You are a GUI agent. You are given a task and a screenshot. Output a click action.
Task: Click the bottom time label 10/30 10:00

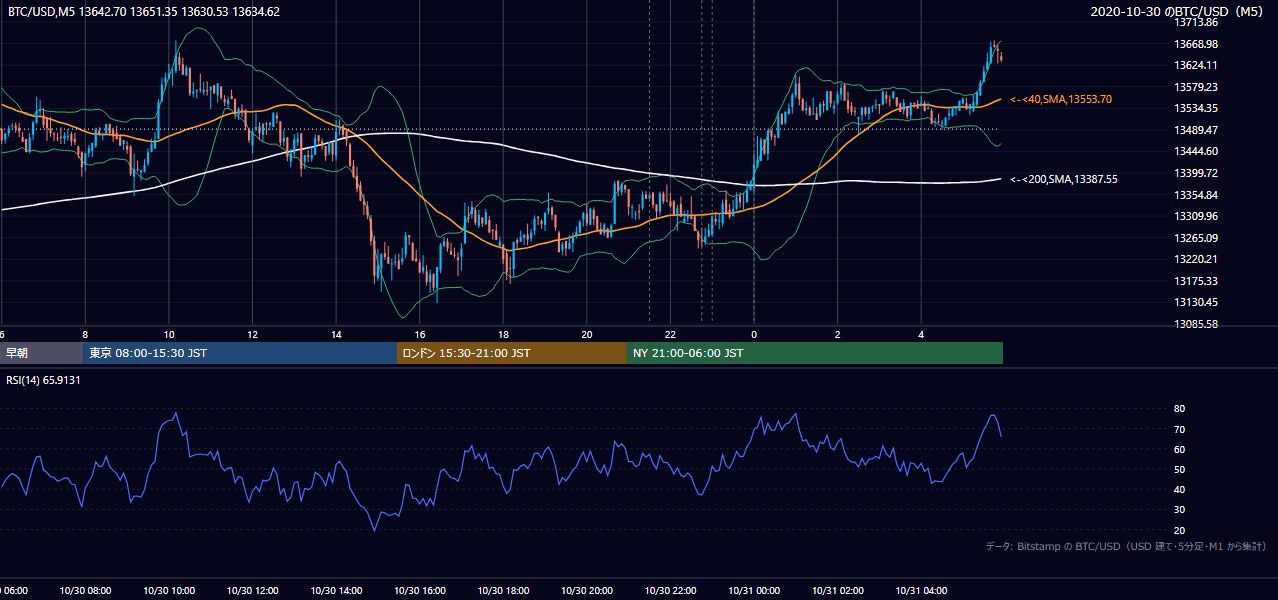pyautogui.click(x=169, y=591)
